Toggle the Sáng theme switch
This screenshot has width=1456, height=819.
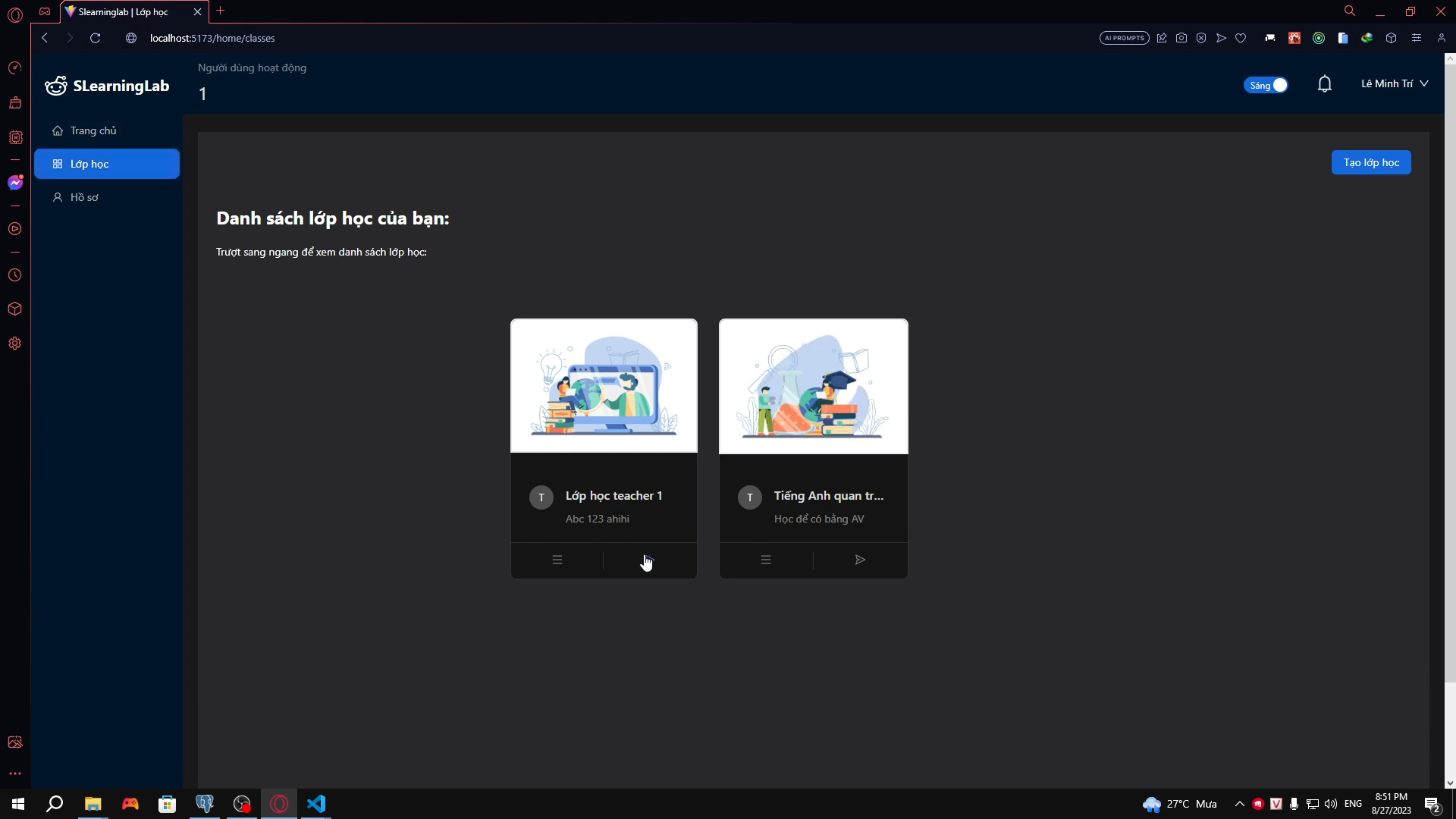tap(1266, 85)
